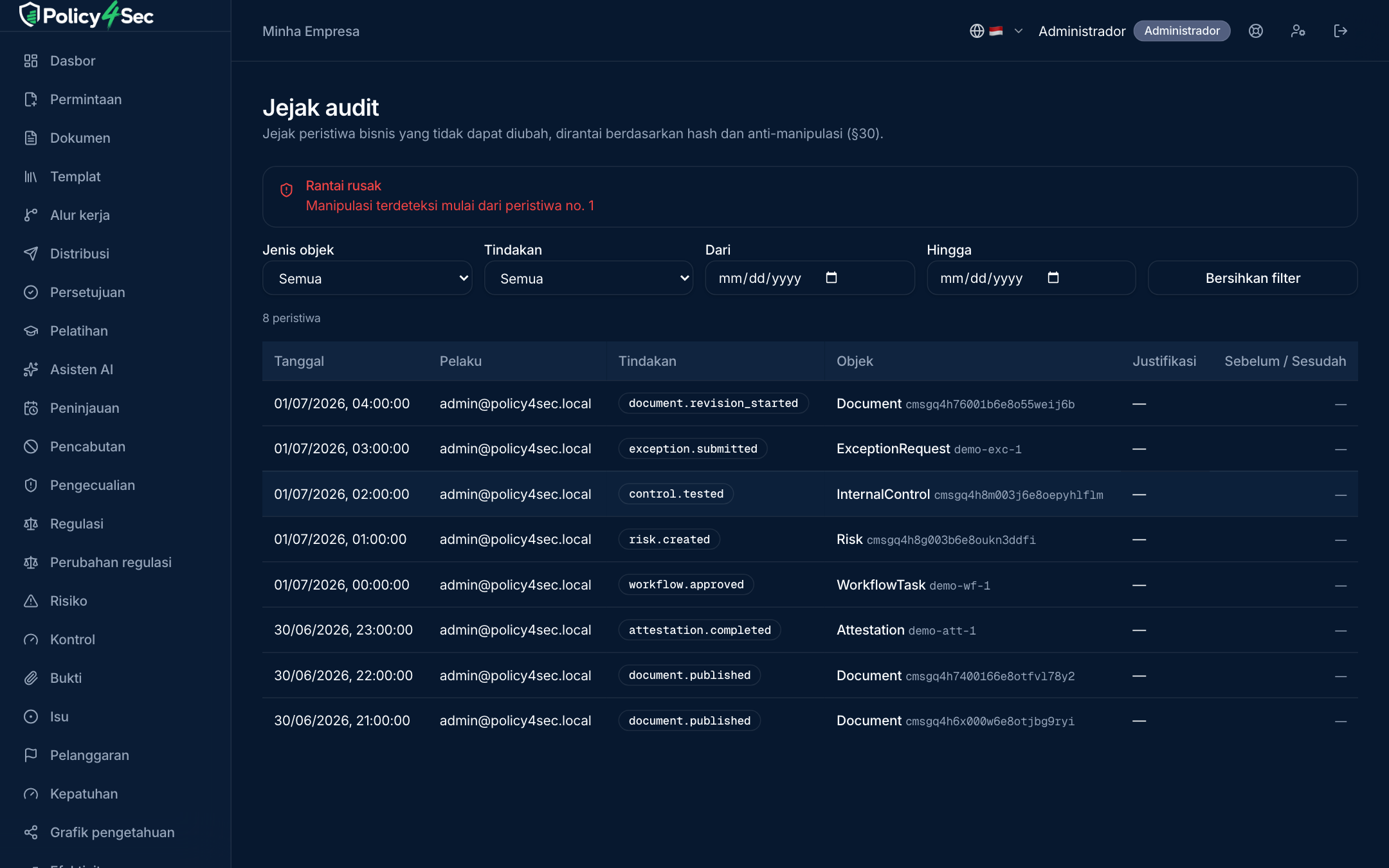Click the Policy4Sec logo
Screen dimensions: 1389x868
pyautogui.click(x=86, y=15)
